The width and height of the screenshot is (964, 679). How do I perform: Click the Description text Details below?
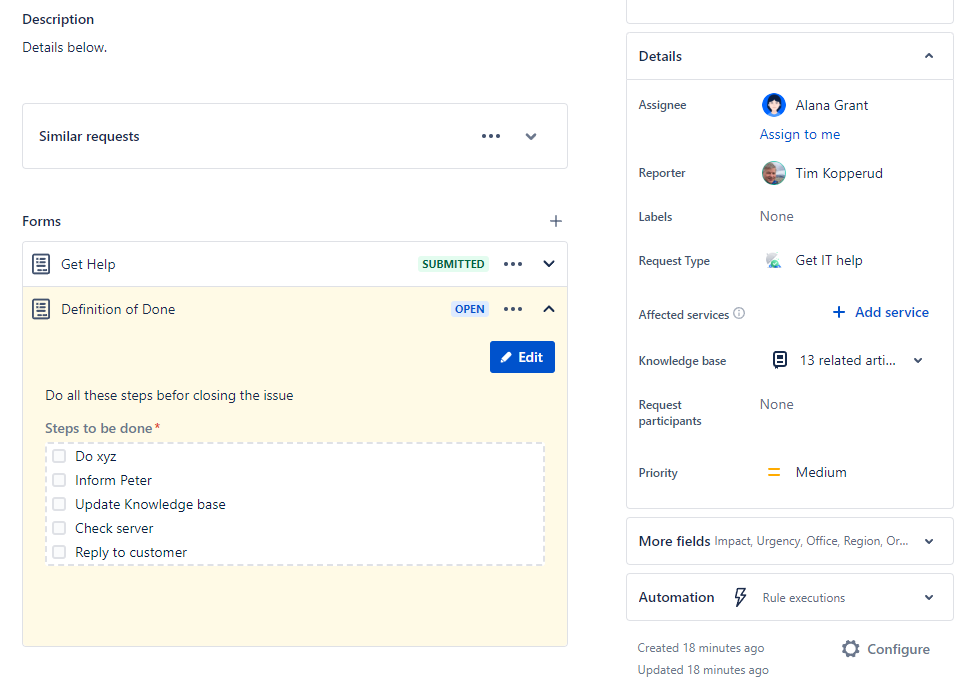click(x=65, y=47)
